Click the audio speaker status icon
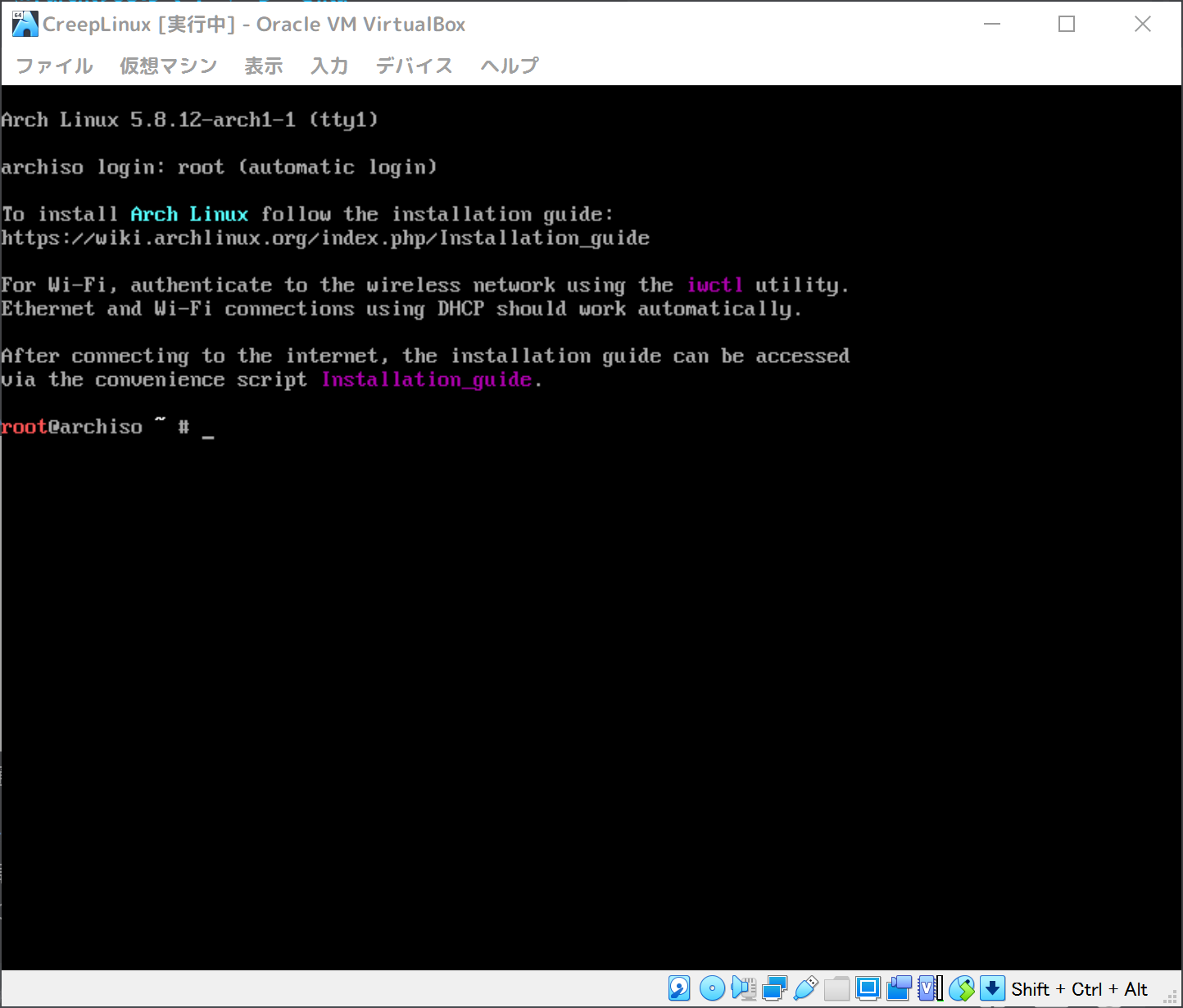 (x=743, y=989)
